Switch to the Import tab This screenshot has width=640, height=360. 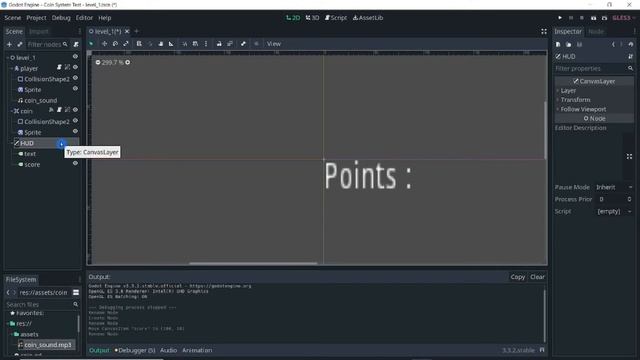(39, 31)
